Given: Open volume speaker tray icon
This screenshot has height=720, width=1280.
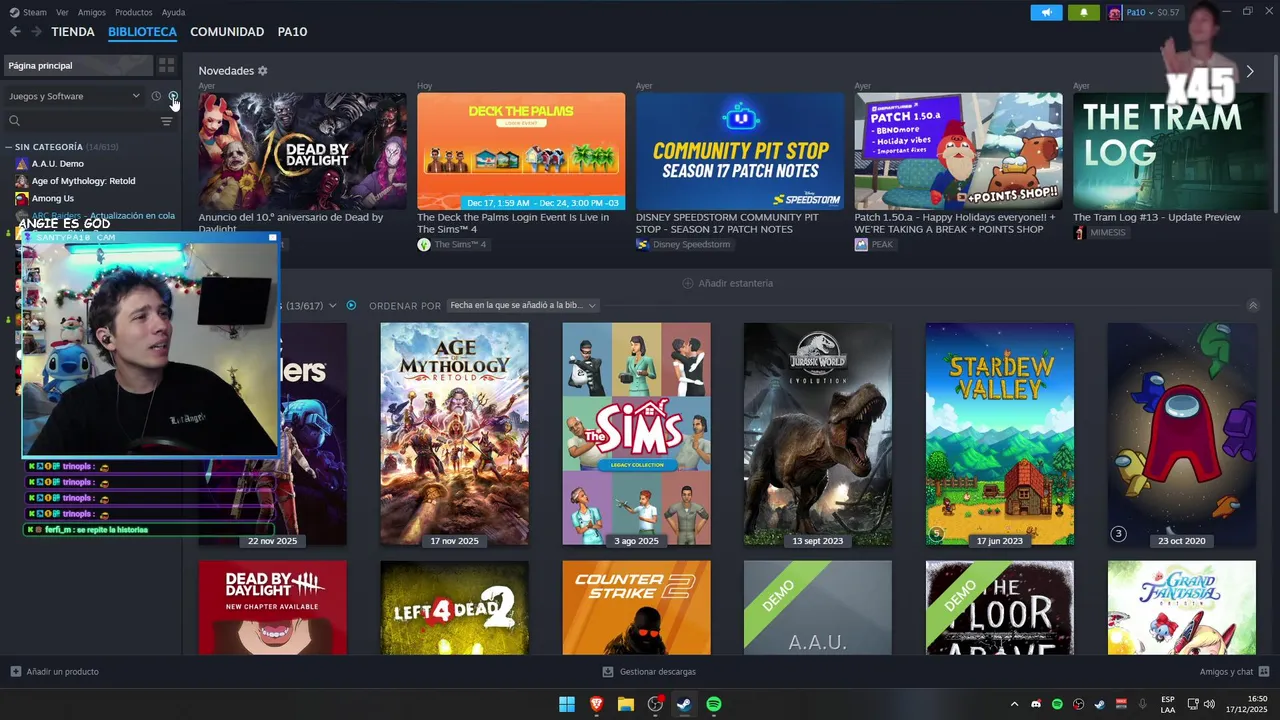Looking at the screenshot, I should 1209,704.
